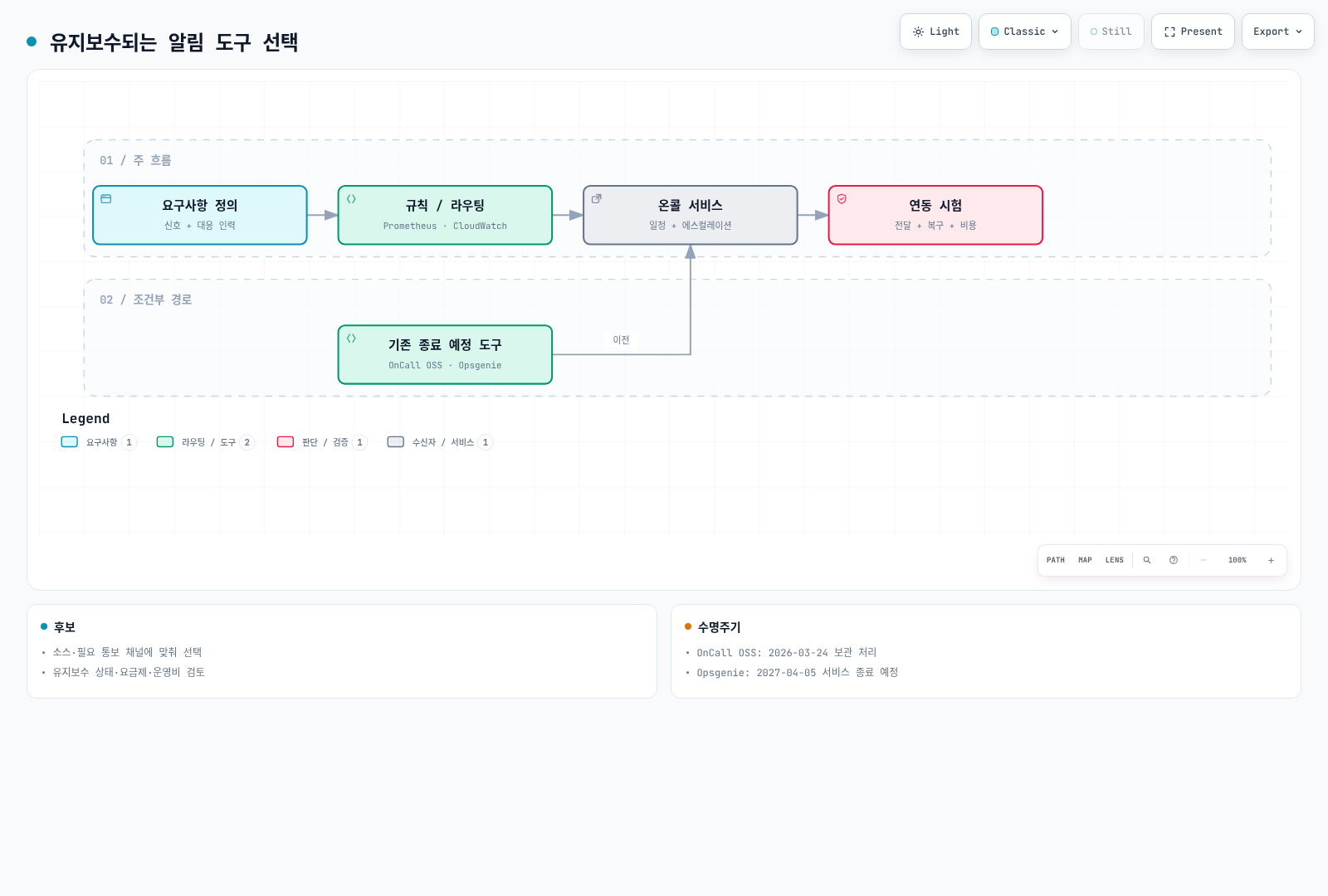This screenshot has height=896, width=1328.
Task: Select the 온콜 서비스 node
Action: coord(691,215)
